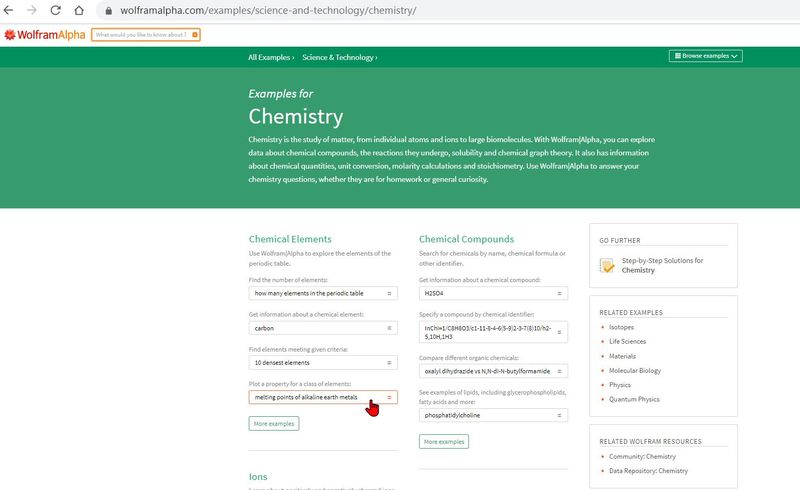Click the search submit icon in the top query box
The height and width of the screenshot is (490, 800).
point(194,34)
